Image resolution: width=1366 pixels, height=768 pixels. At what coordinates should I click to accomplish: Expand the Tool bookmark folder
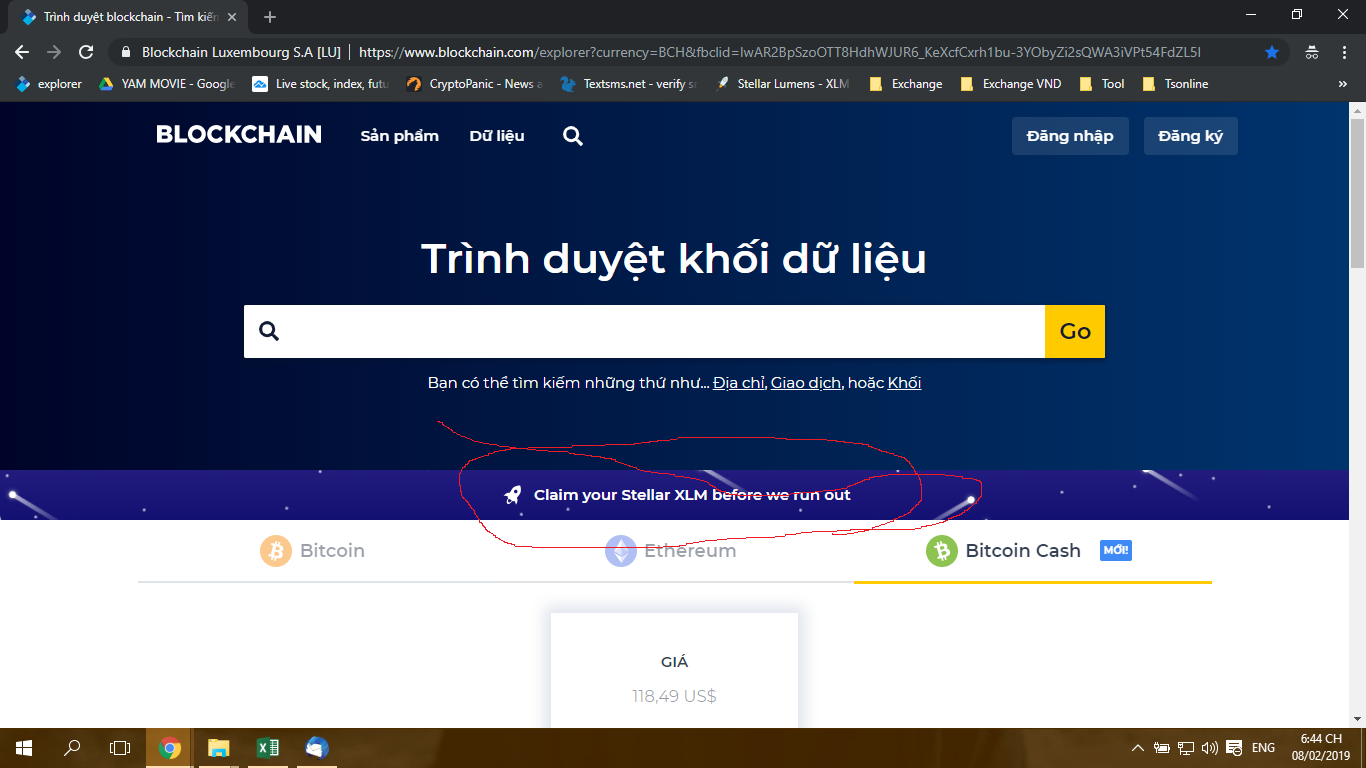click(x=1102, y=84)
